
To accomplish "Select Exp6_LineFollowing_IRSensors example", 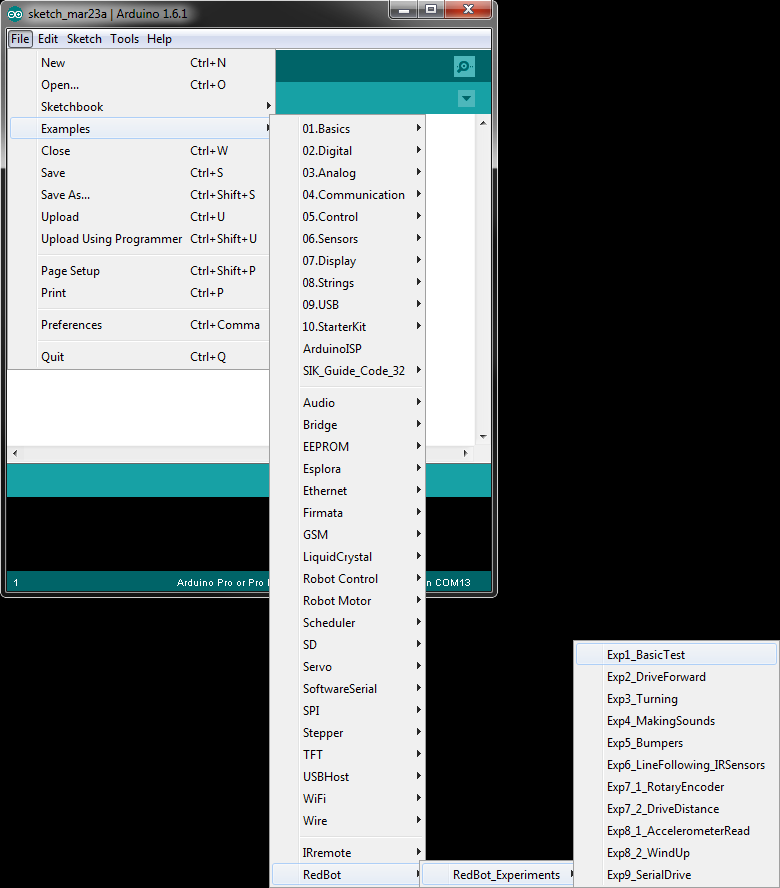I will click(x=685, y=765).
